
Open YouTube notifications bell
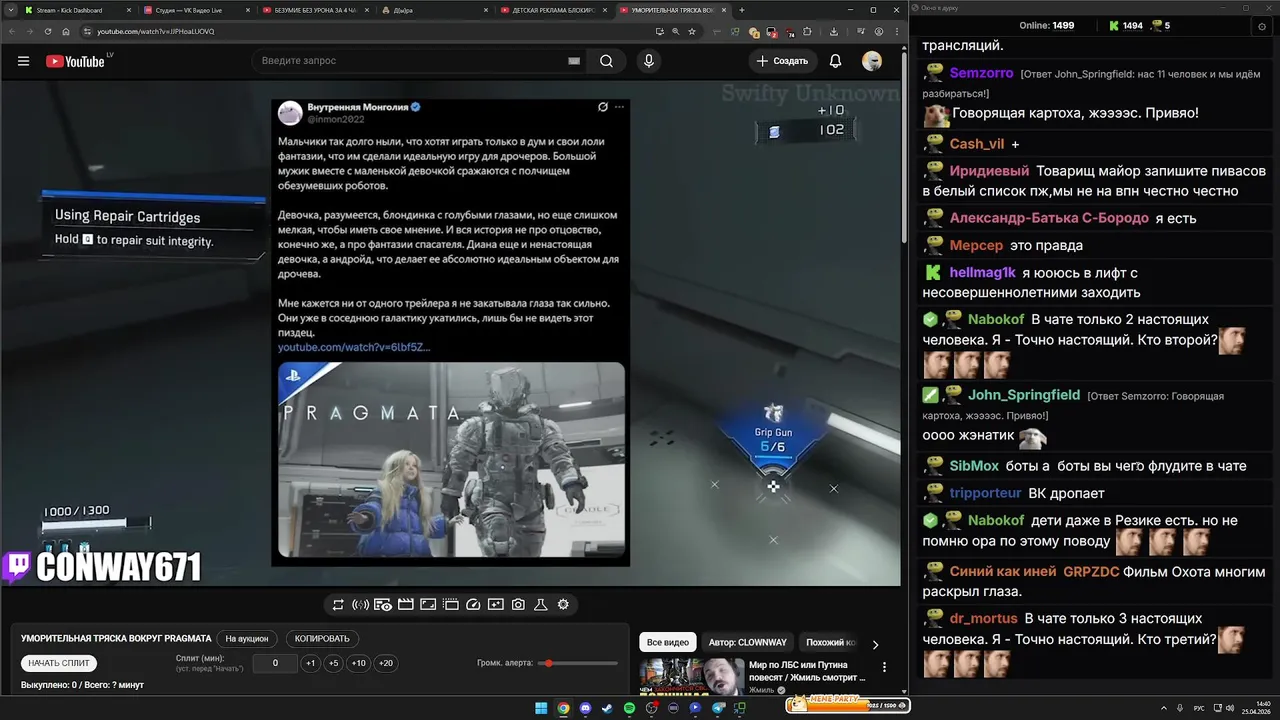tap(835, 61)
